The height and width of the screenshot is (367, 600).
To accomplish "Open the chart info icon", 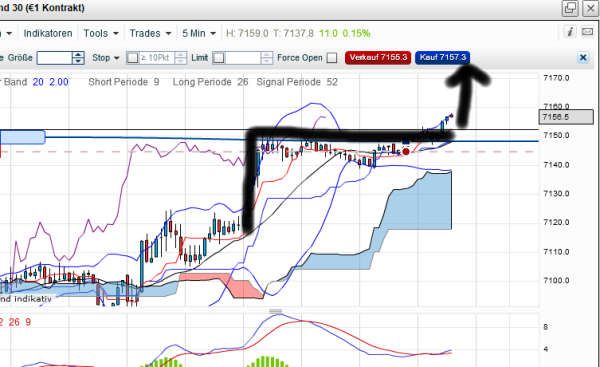I will click(570, 32).
